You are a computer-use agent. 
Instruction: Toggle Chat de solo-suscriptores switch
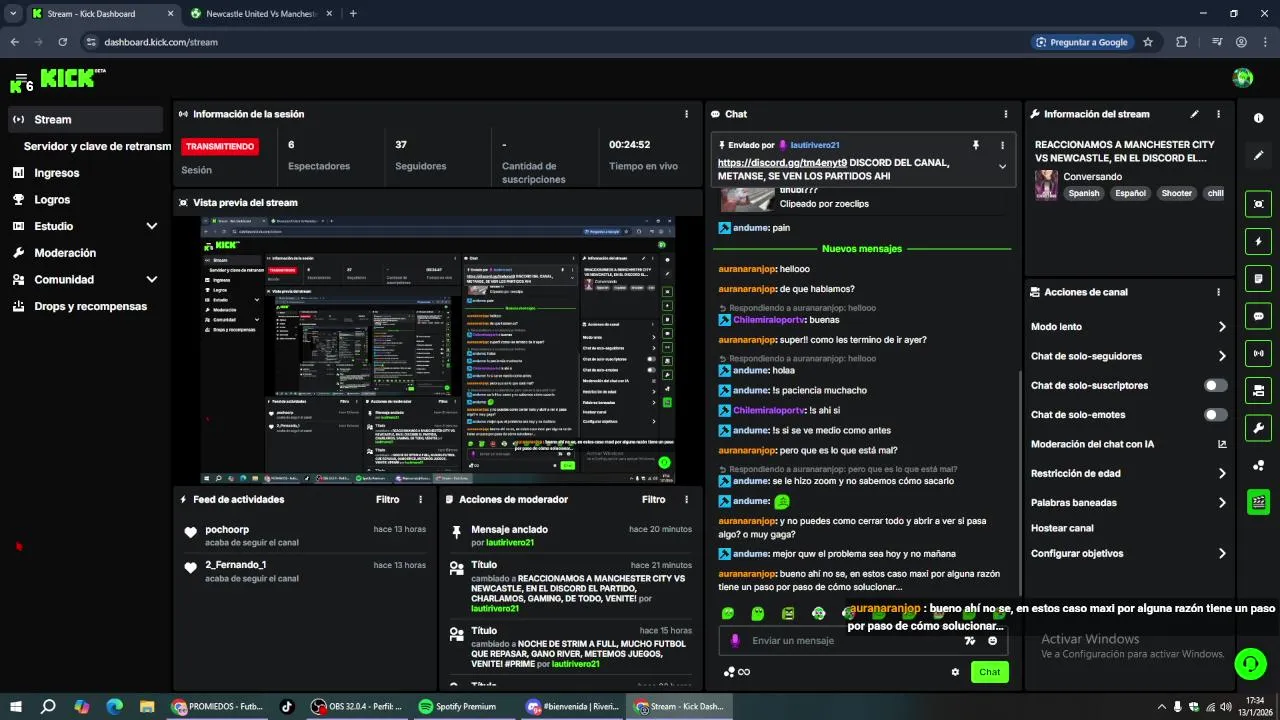1216,385
